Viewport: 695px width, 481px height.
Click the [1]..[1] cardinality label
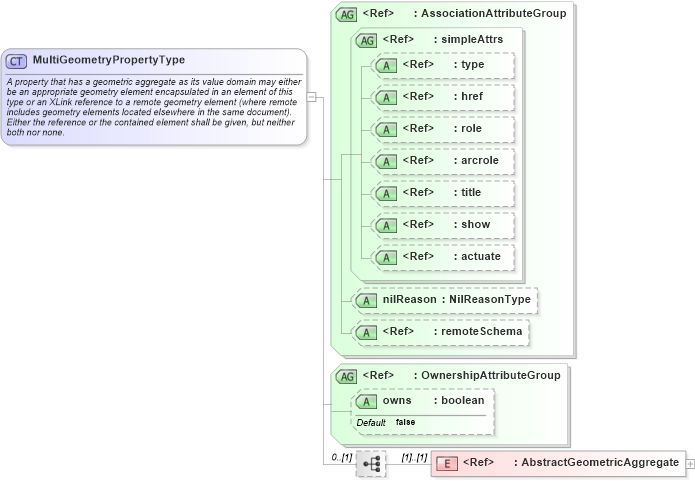click(414, 457)
